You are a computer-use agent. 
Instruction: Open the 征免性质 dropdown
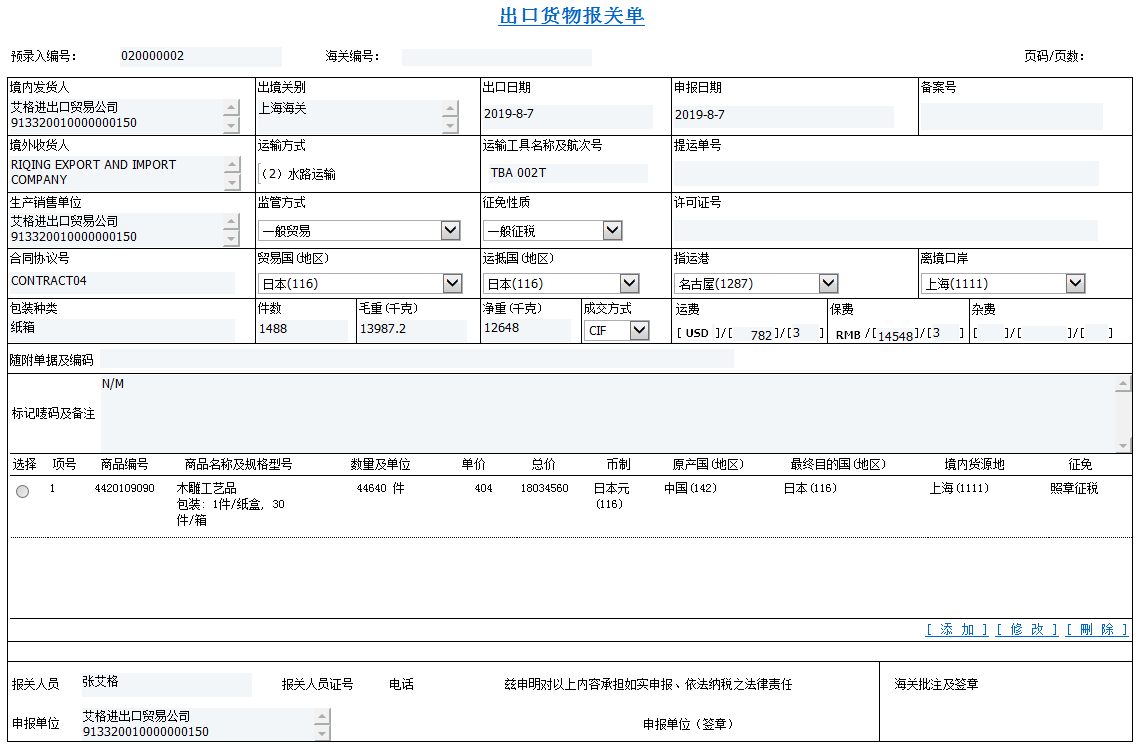pos(612,231)
